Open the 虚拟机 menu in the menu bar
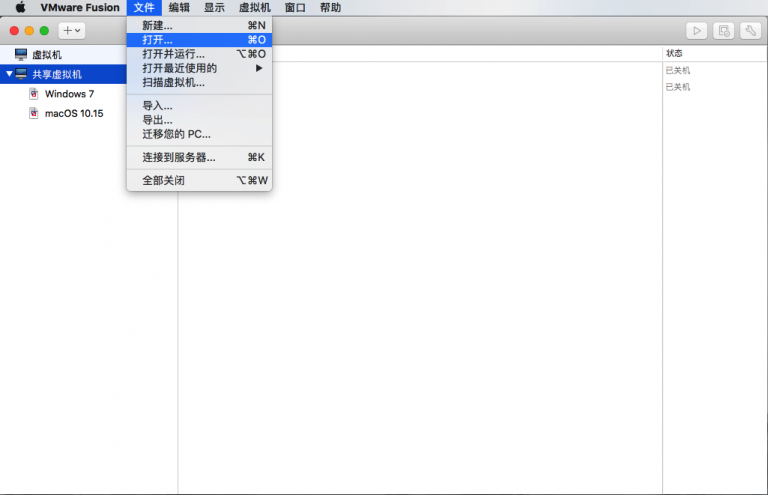This screenshot has height=495, width=768. tap(254, 7)
